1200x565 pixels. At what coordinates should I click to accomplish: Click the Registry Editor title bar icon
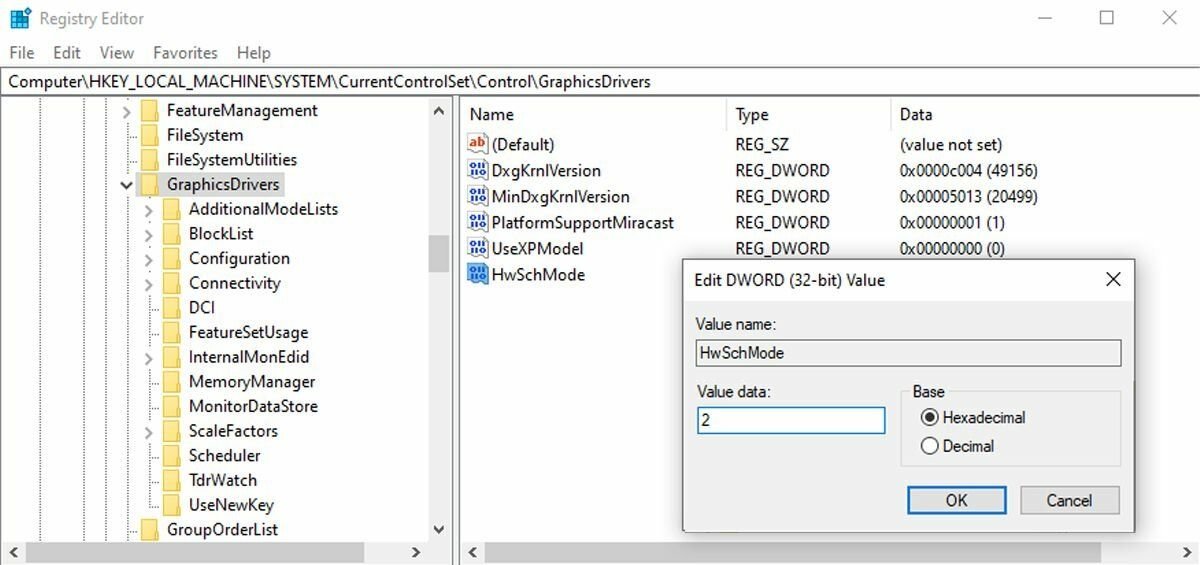point(20,18)
